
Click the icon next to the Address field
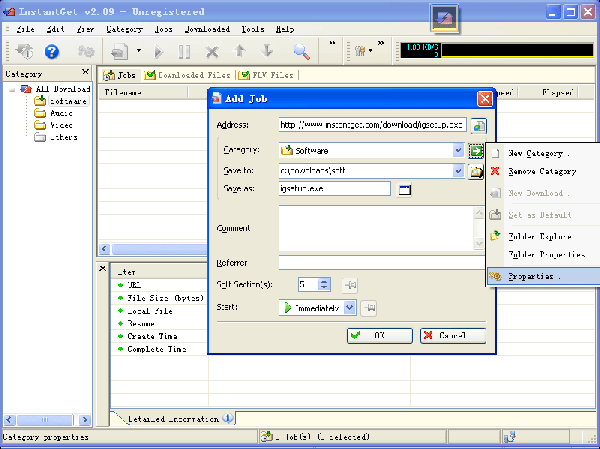coord(478,126)
